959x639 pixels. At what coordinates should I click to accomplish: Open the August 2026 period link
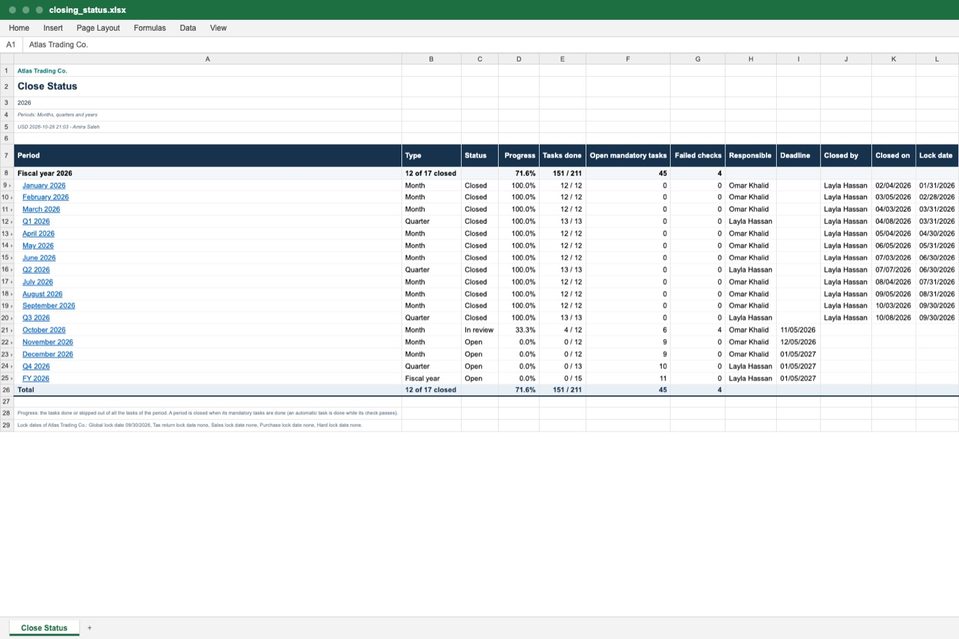tap(42, 294)
